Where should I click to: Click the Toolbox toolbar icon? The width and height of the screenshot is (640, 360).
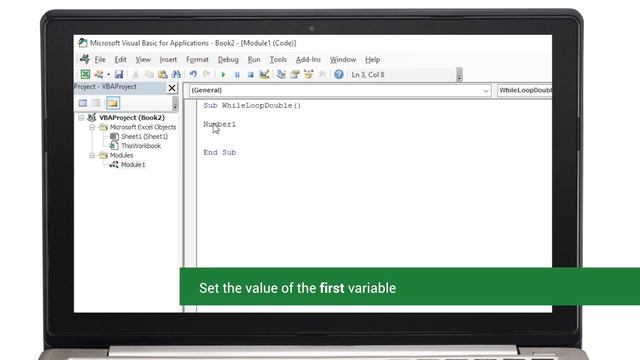click(x=322, y=74)
